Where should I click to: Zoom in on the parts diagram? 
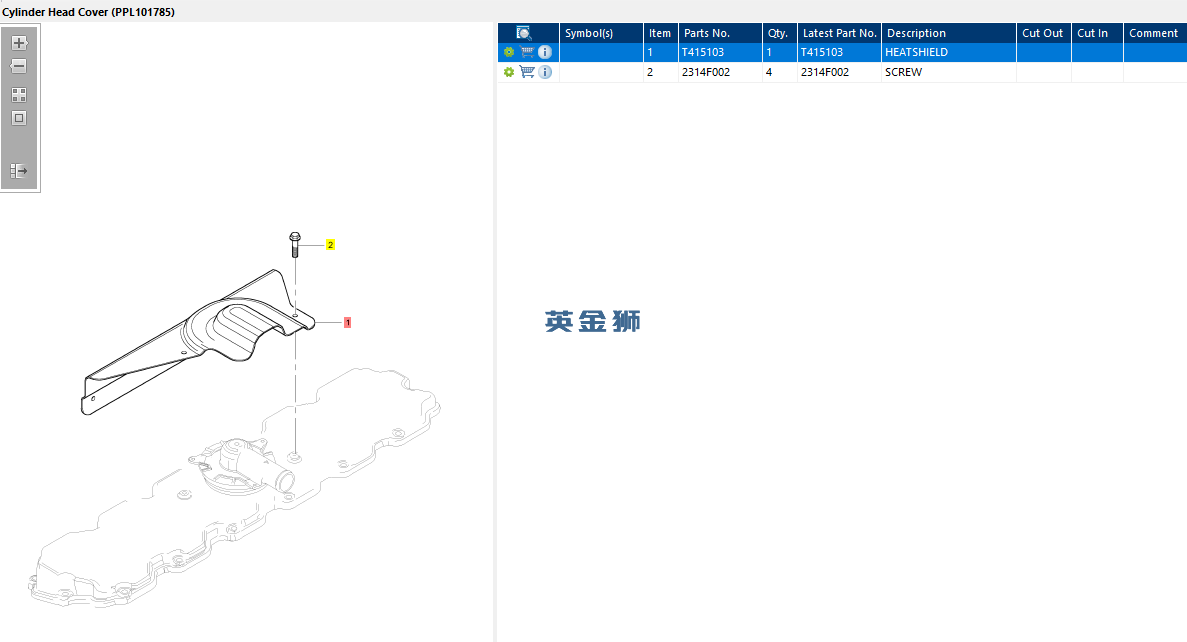[19, 43]
